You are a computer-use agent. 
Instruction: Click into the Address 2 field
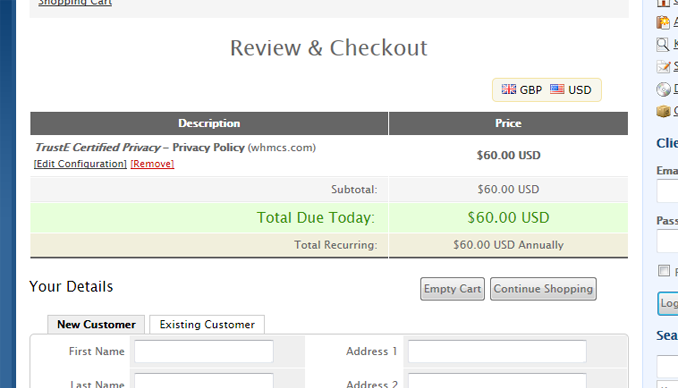click(497, 381)
